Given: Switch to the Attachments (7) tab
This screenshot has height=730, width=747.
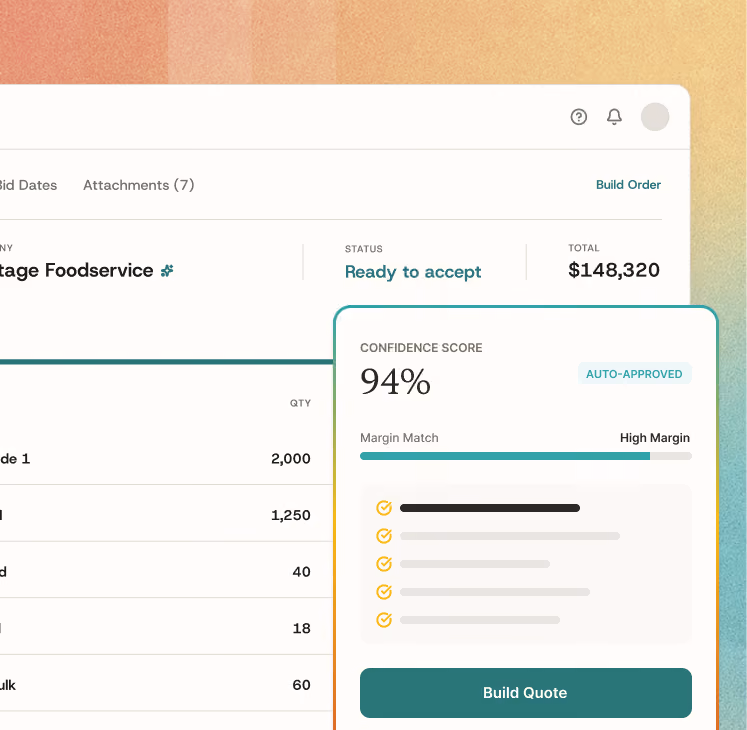Looking at the screenshot, I should (139, 185).
